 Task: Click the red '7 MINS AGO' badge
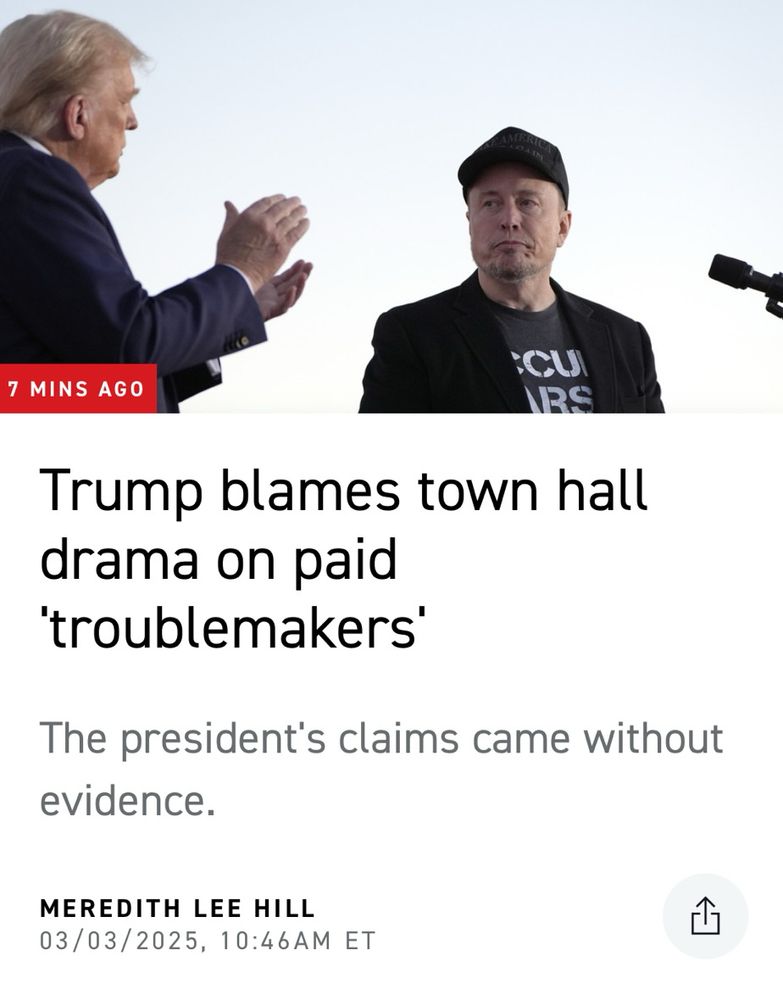[x=78, y=388]
